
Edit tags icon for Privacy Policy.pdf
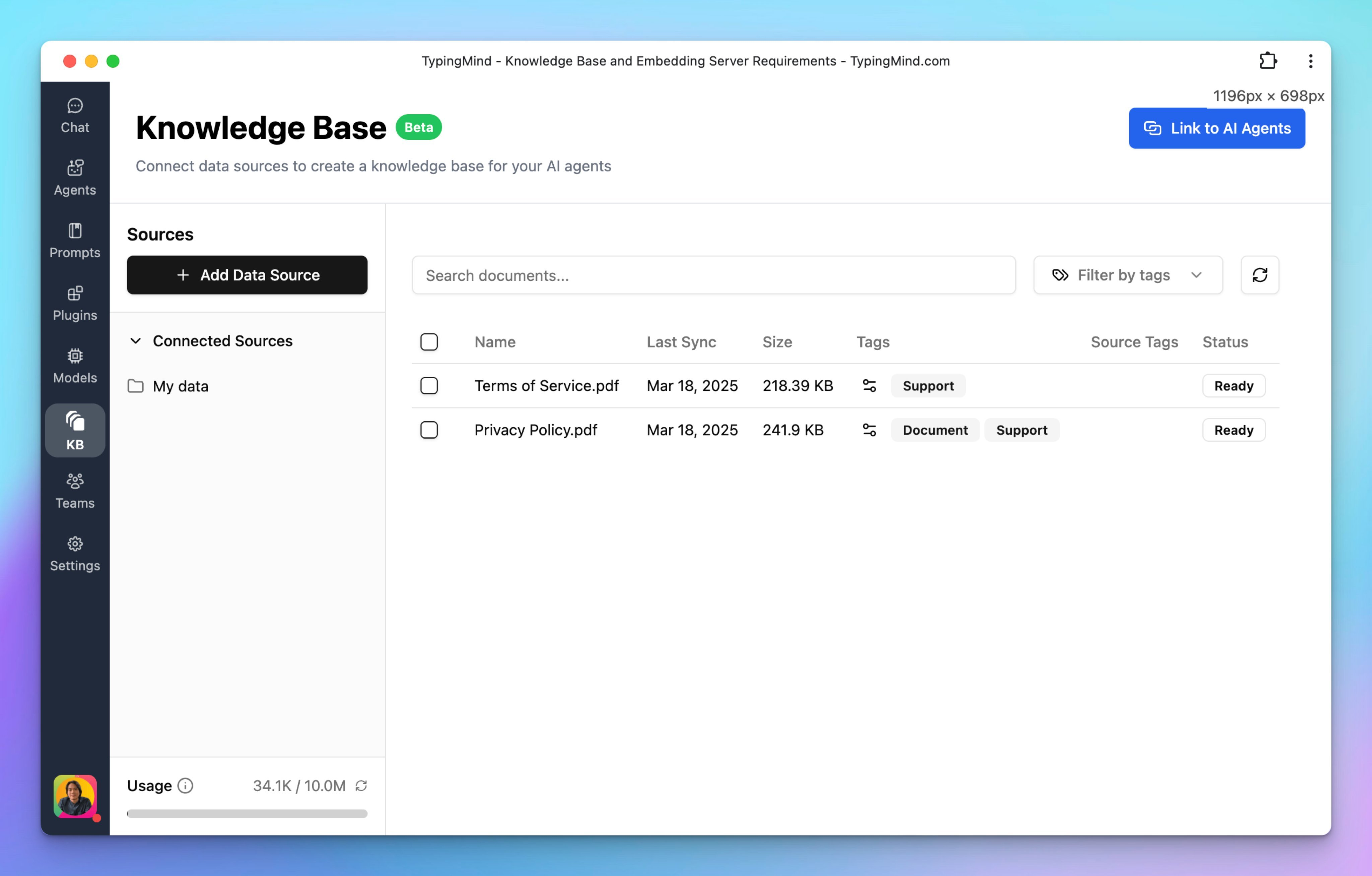click(x=869, y=430)
